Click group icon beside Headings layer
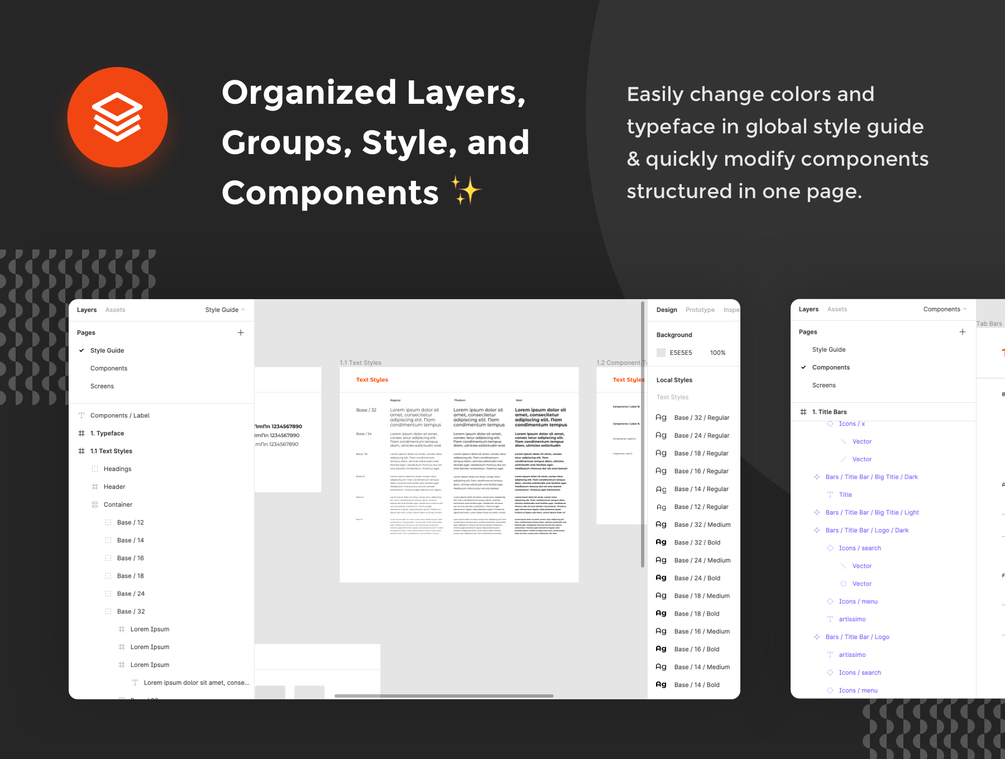 point(95,469)
